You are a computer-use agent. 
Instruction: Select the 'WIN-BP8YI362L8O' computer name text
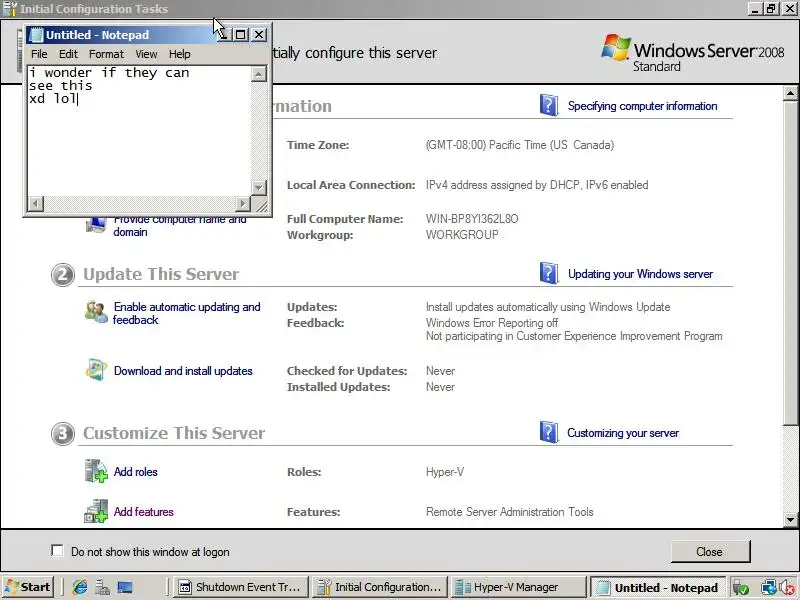472,219
